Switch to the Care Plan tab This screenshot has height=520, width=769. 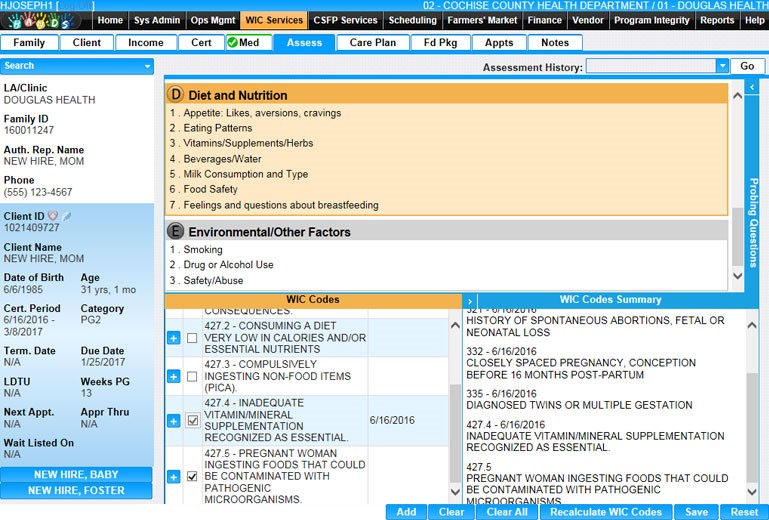point(372,43)
